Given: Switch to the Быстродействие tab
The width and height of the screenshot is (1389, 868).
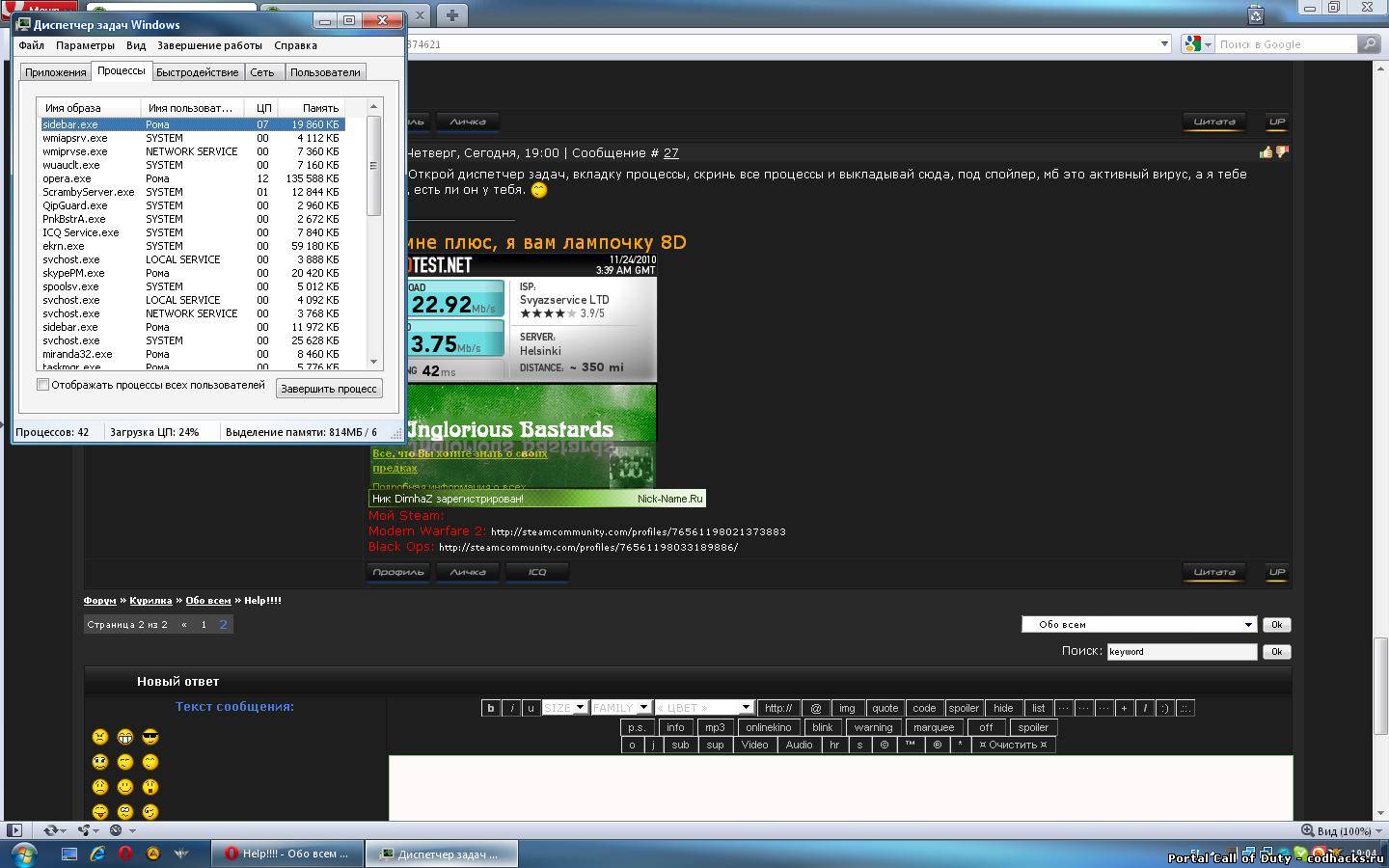Looking at the screenshot, I should pyautogui.click(x=197, y=72).
